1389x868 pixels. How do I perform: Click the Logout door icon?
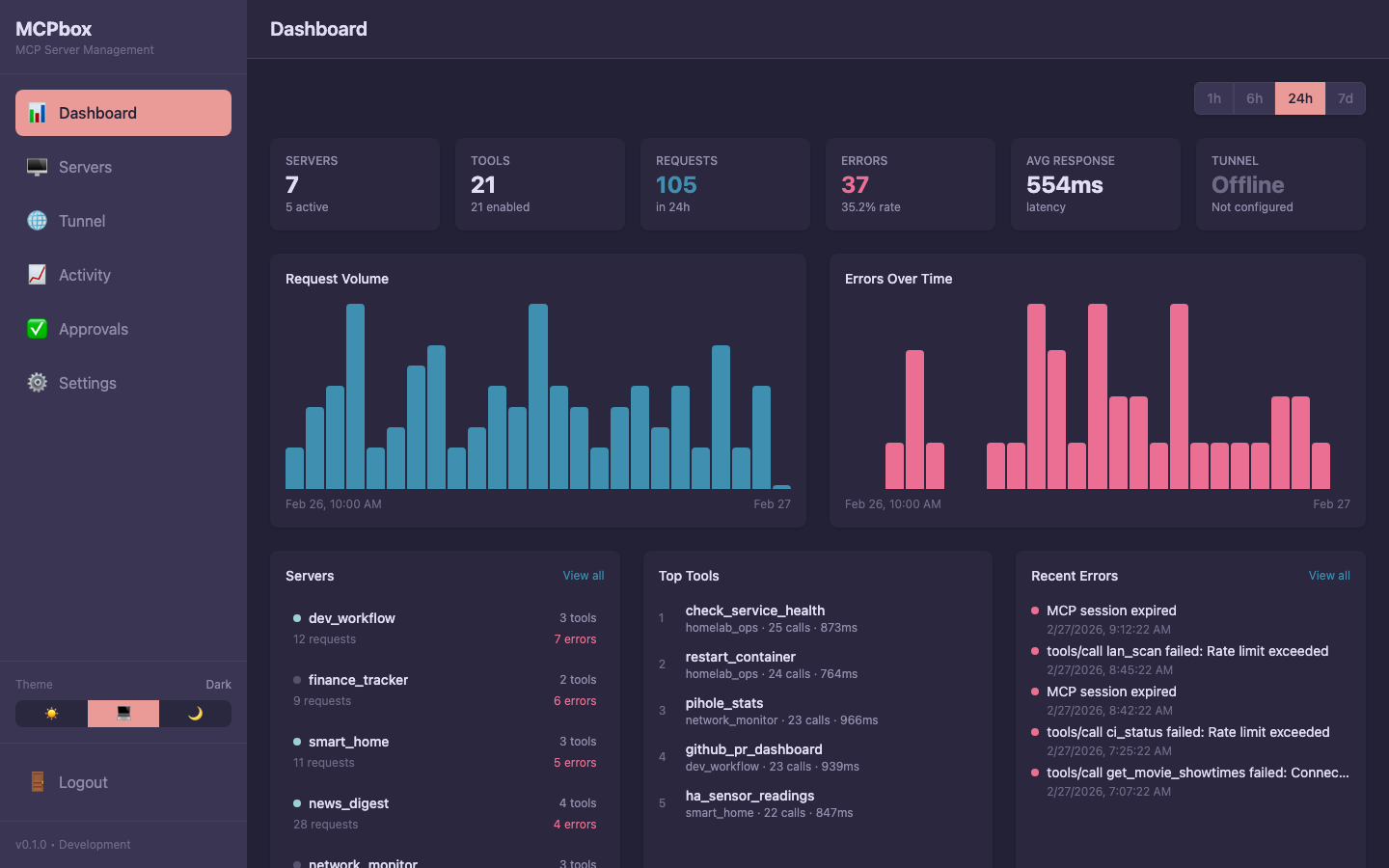pos(37,782)
